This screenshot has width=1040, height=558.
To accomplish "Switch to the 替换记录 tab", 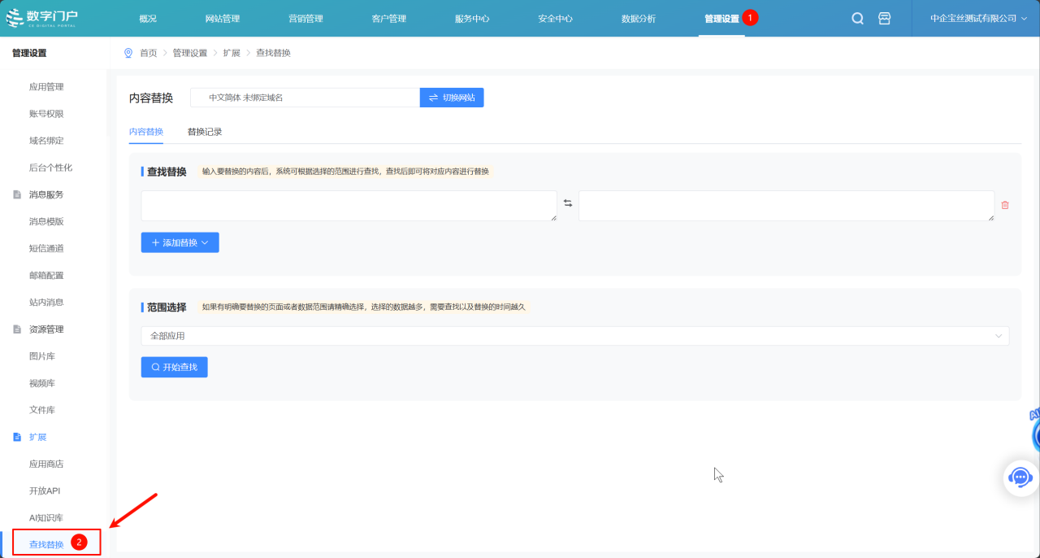I will coord(205,132).
